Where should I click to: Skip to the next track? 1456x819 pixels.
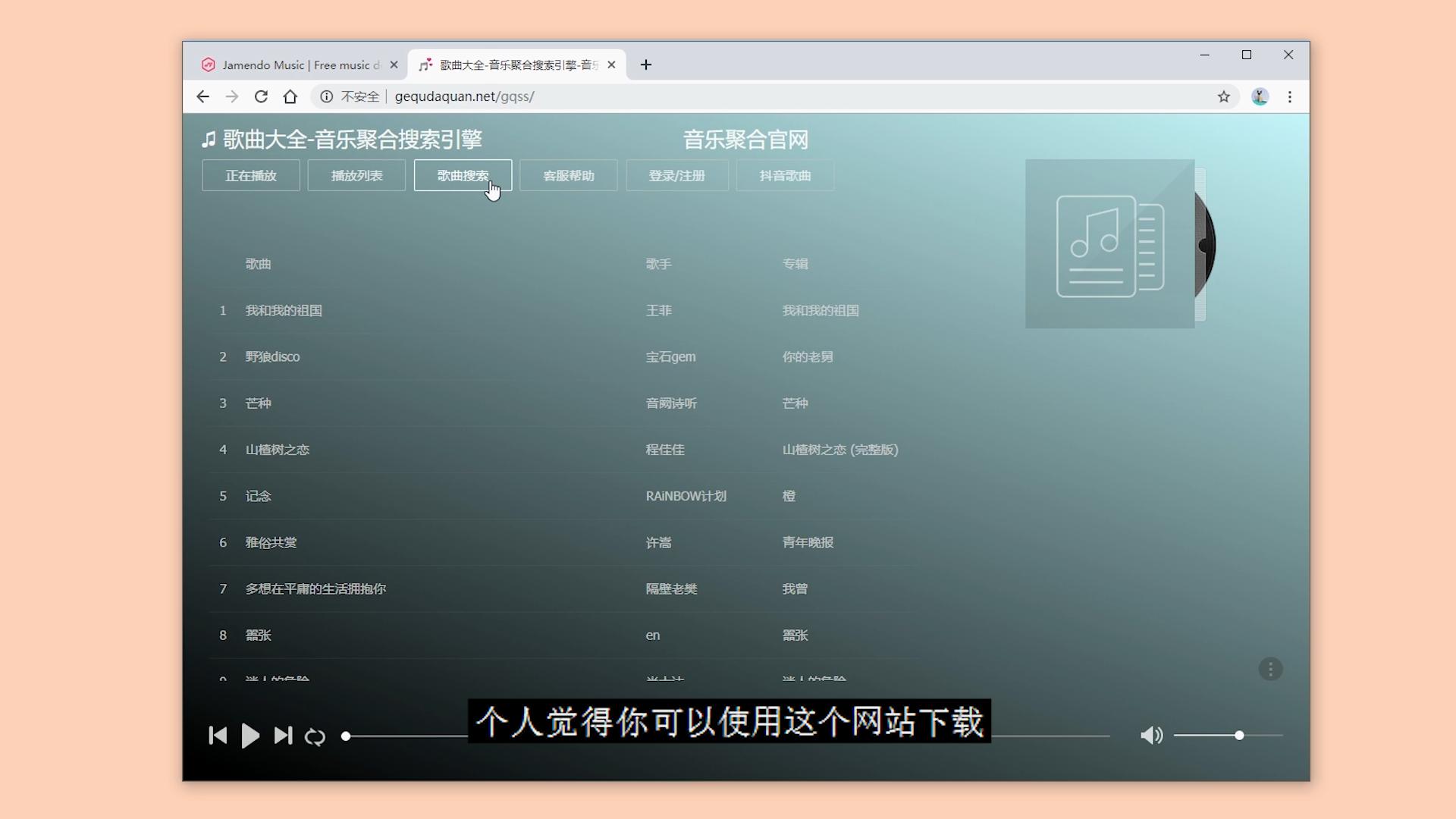[x=282, y=736]
